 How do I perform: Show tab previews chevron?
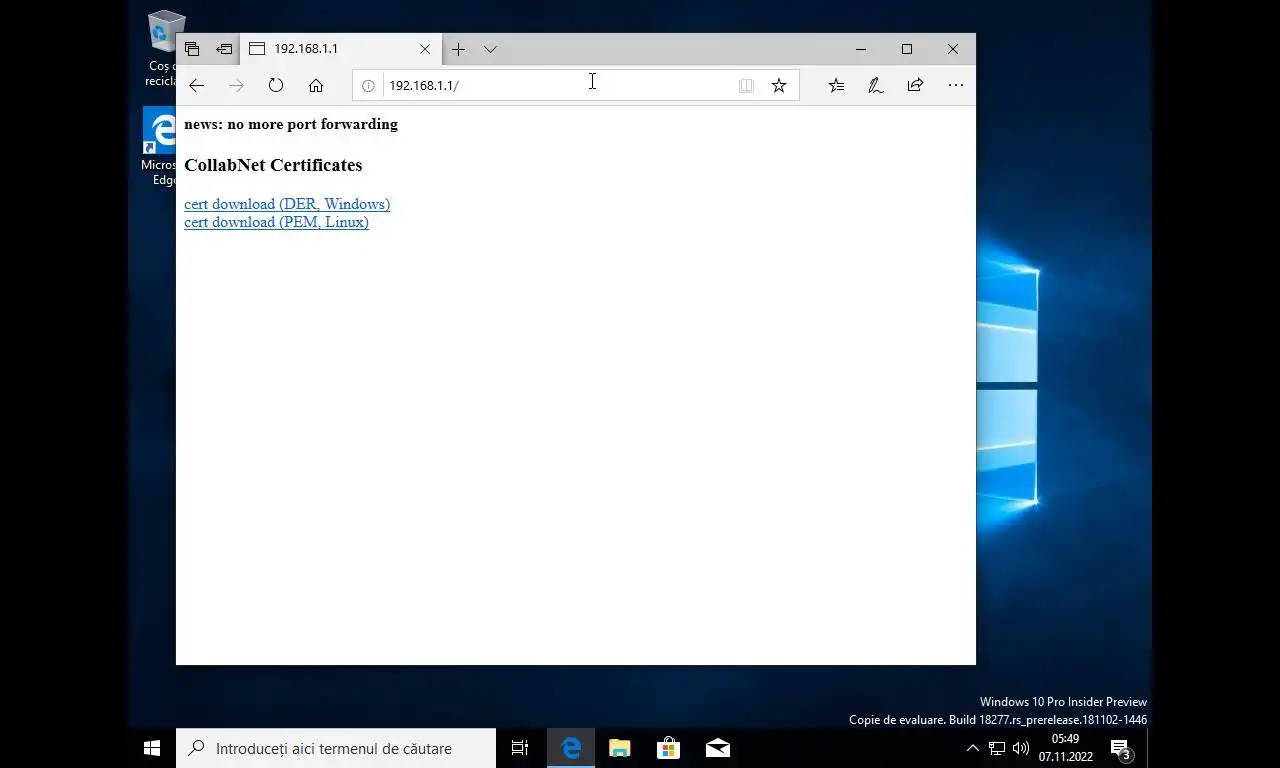pos(490,49)
